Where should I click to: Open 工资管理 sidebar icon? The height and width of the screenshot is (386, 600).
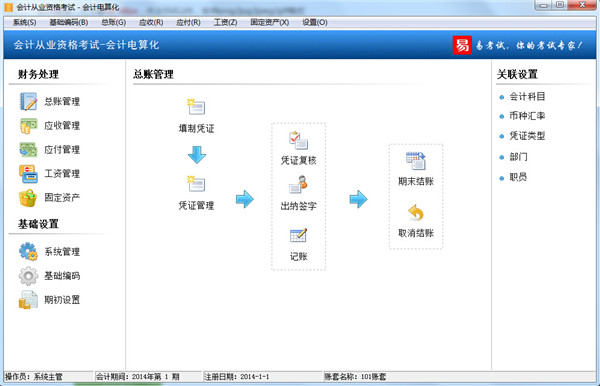(28, 174)
